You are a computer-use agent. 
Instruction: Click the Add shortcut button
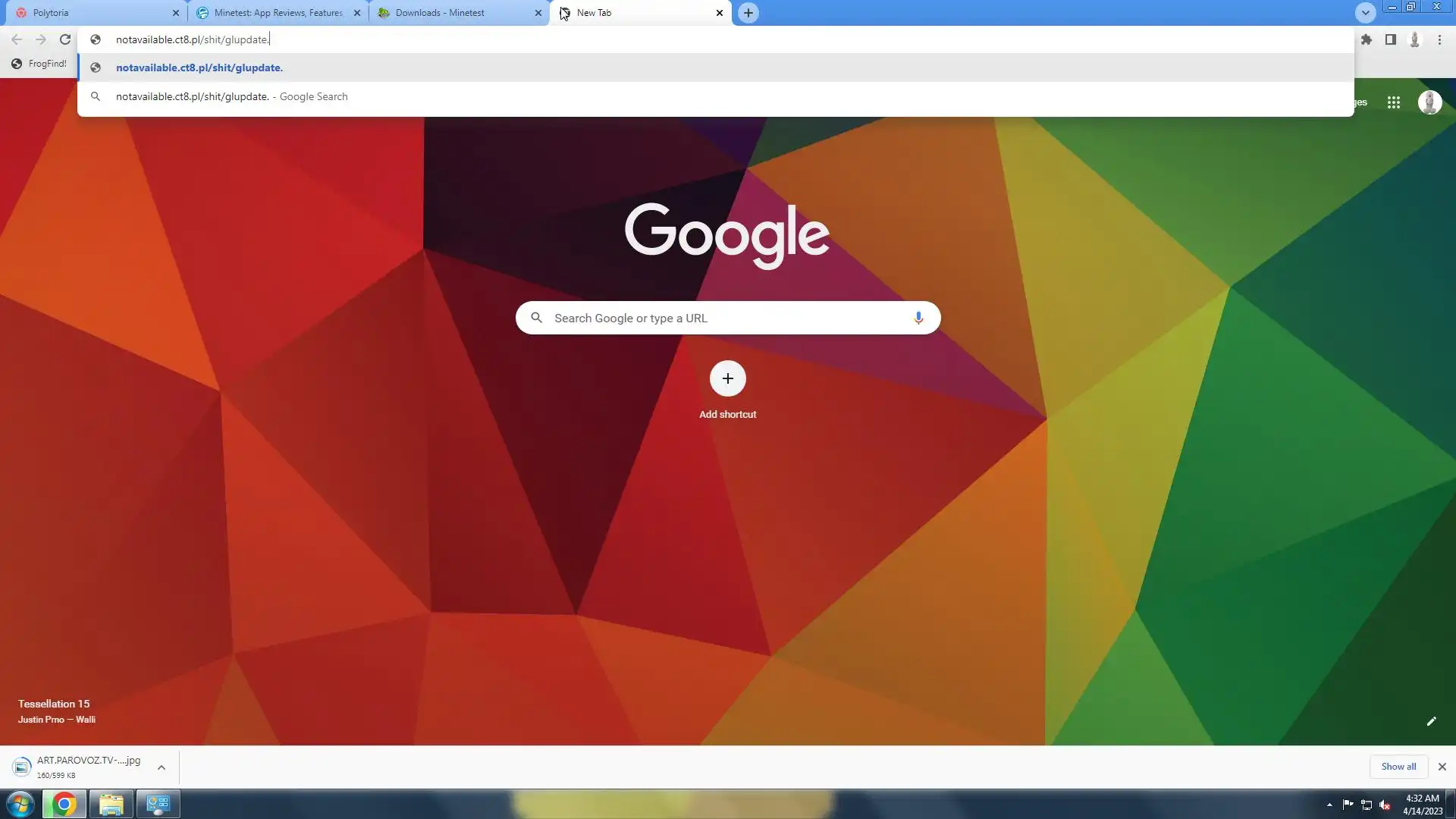point(727,379)
